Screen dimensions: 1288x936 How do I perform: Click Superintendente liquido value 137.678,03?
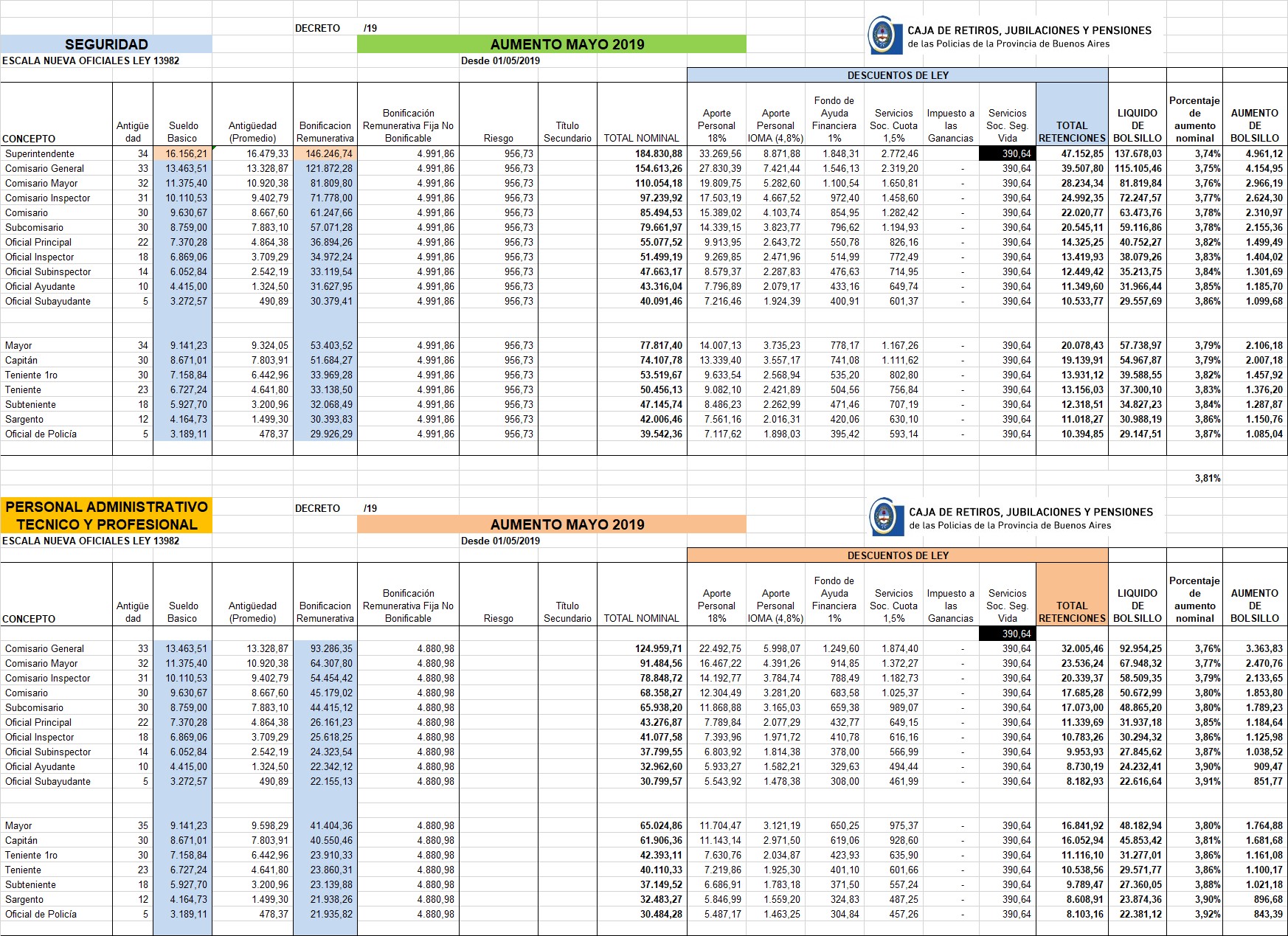pyautogui.click(x=1137, y=153)
